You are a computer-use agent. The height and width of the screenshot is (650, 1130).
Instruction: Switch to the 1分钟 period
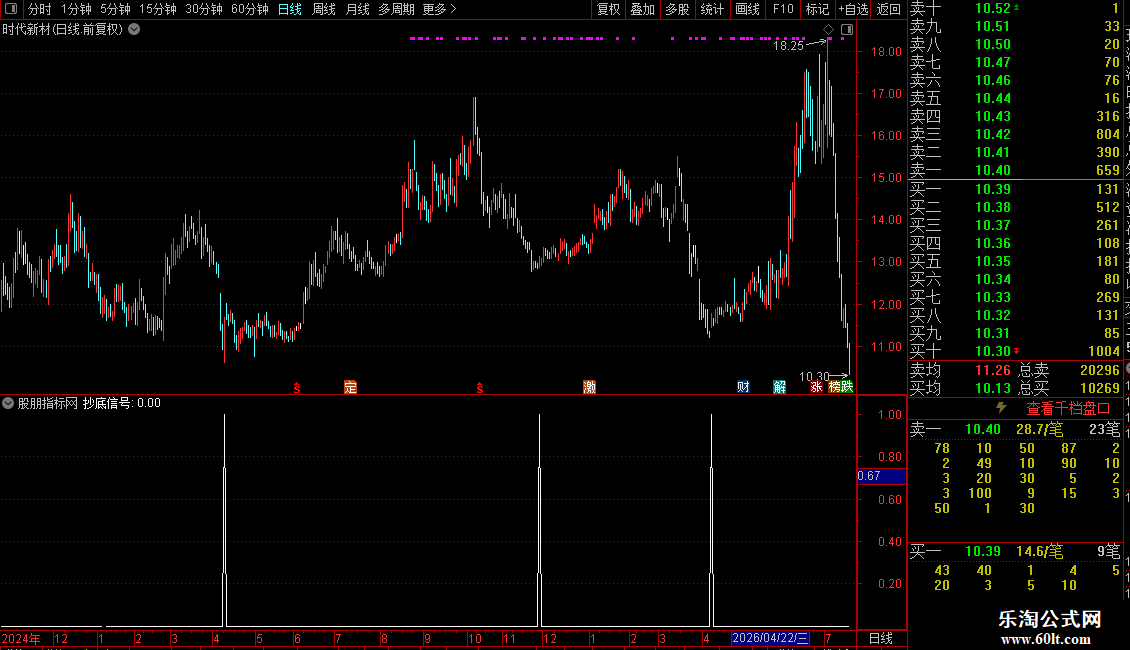click(76, 9)
